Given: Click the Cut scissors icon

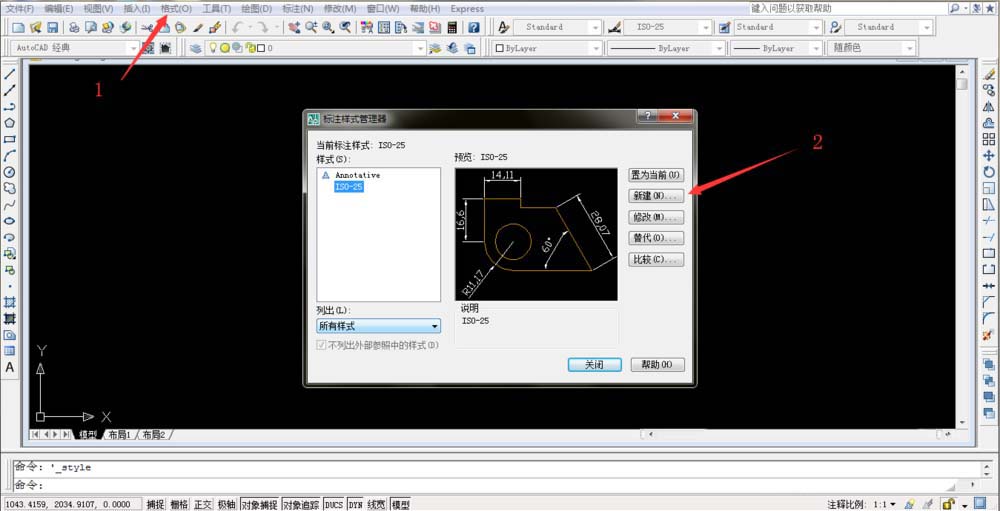Looking at the screenshot, I should click(x=146, y=27).
